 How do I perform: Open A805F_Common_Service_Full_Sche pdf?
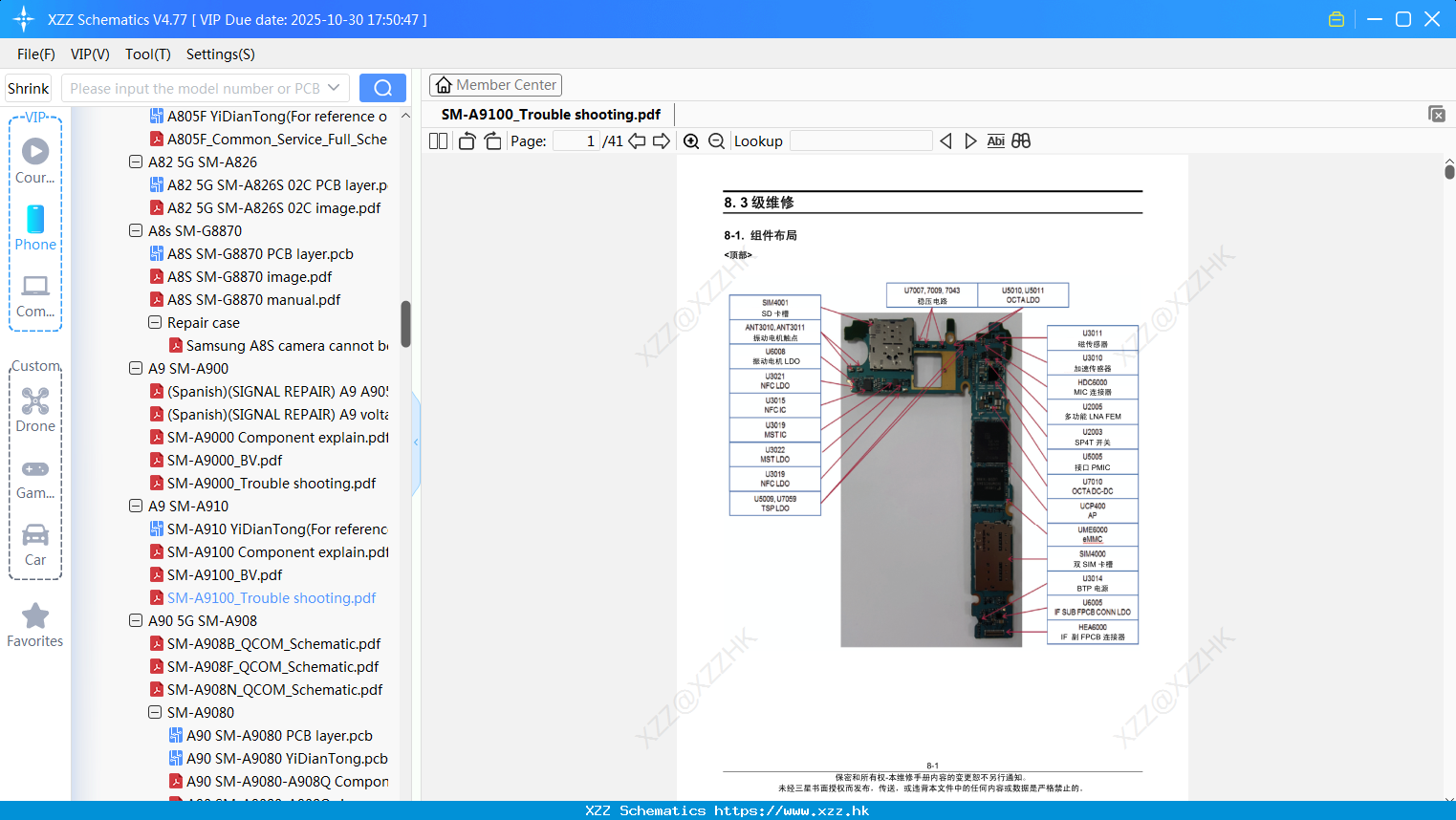pyautogui.click(x=269, y=139)
